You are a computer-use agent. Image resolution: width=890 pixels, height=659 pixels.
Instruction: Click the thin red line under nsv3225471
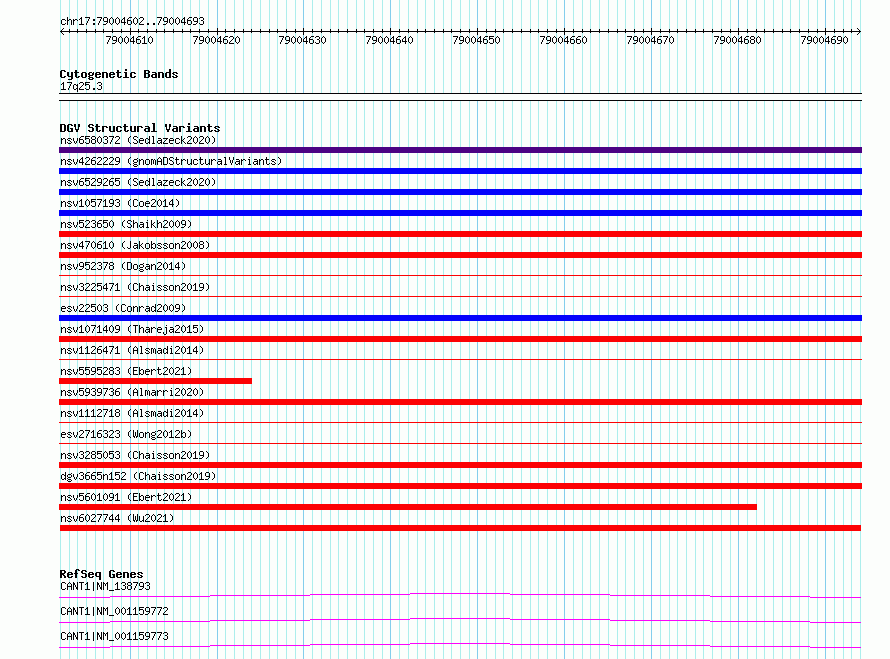(460, 296)
